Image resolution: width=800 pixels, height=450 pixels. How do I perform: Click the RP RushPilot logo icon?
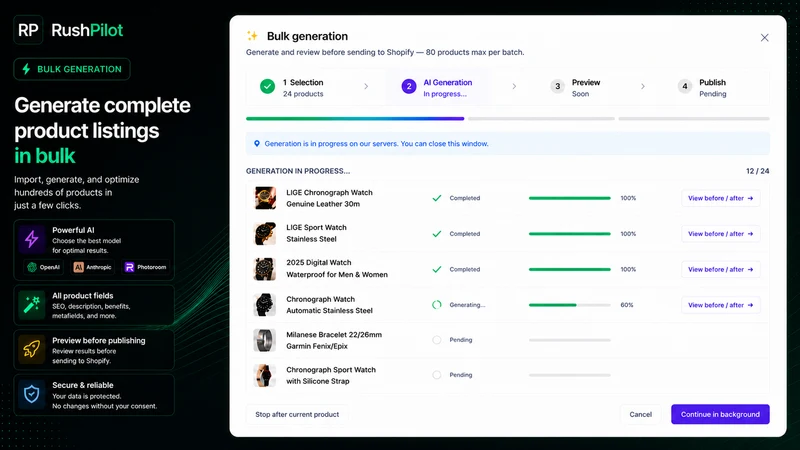(28, 30)
